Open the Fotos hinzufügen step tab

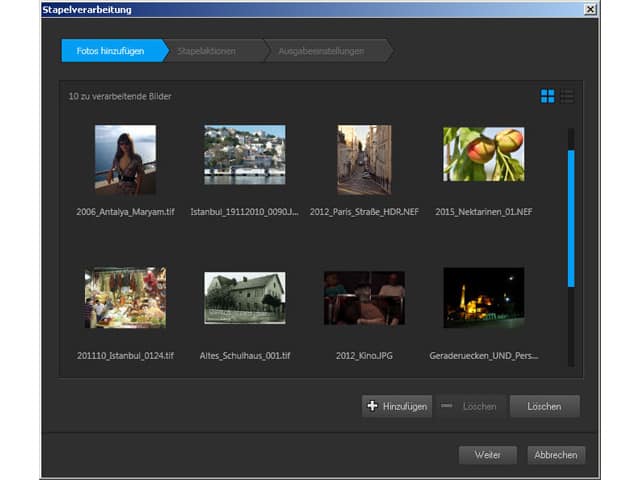(108, 51)
